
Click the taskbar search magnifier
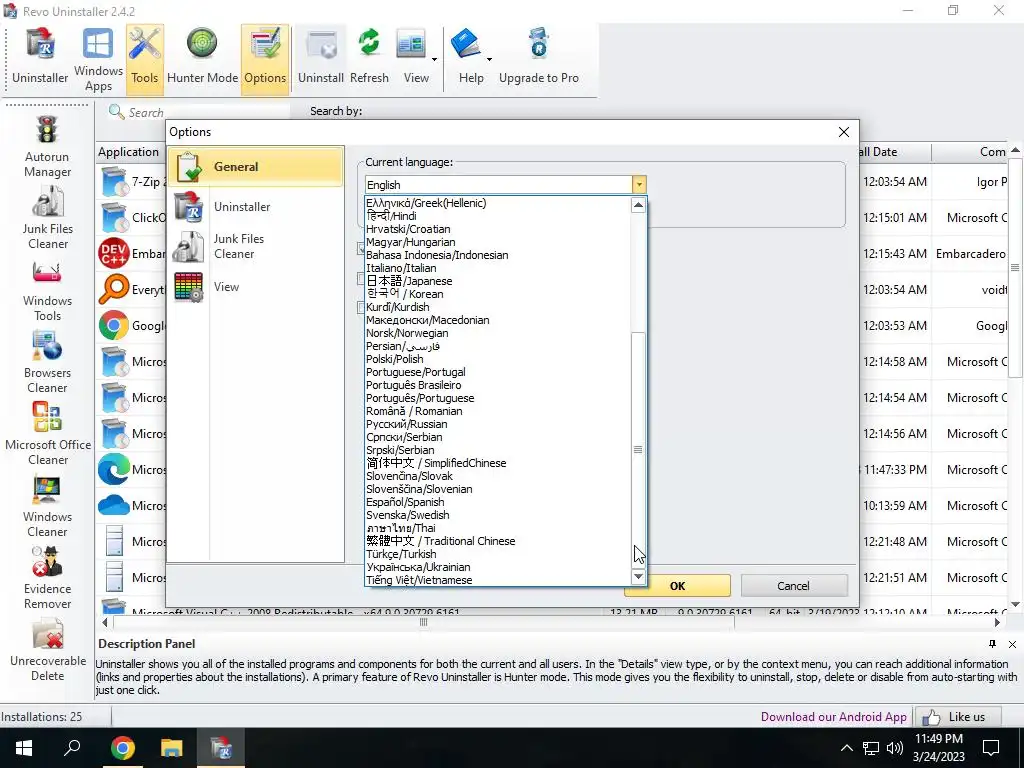pos(72,747)
